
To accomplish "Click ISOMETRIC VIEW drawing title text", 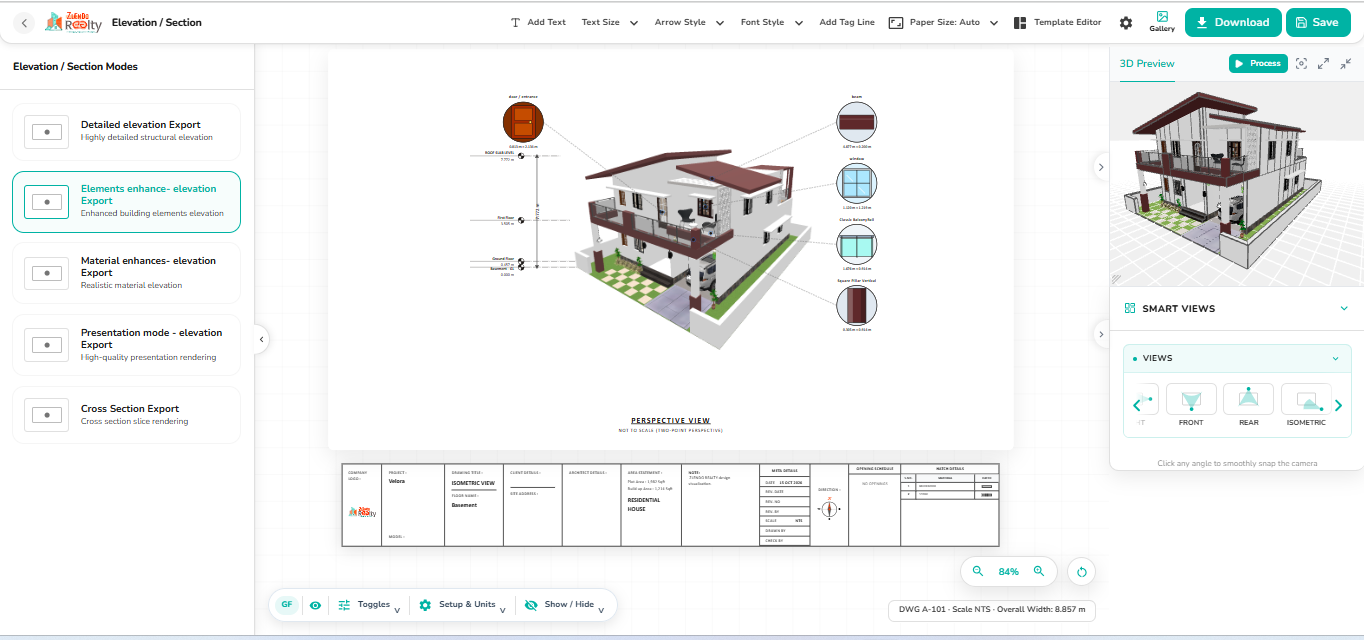I will (473, 483).
